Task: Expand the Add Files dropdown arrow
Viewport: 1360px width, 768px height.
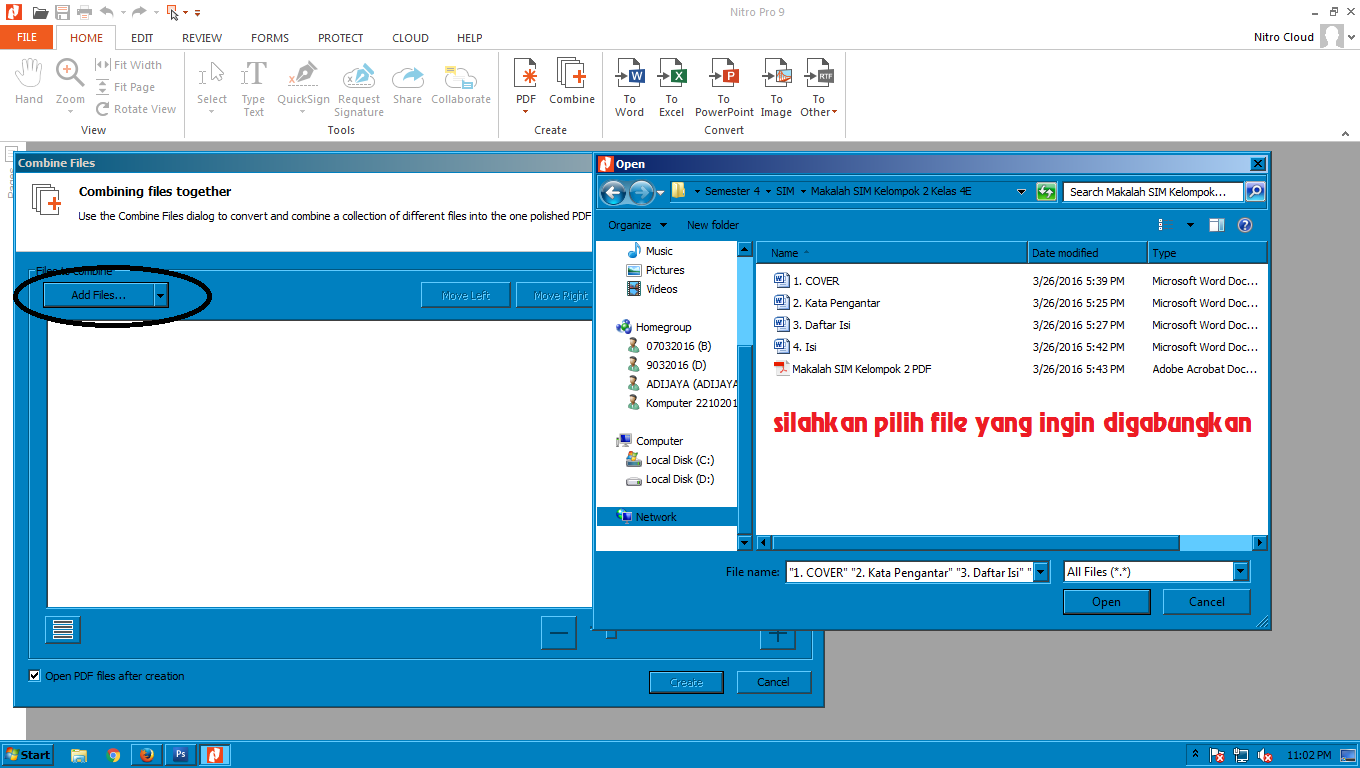Action: [160, 295]
